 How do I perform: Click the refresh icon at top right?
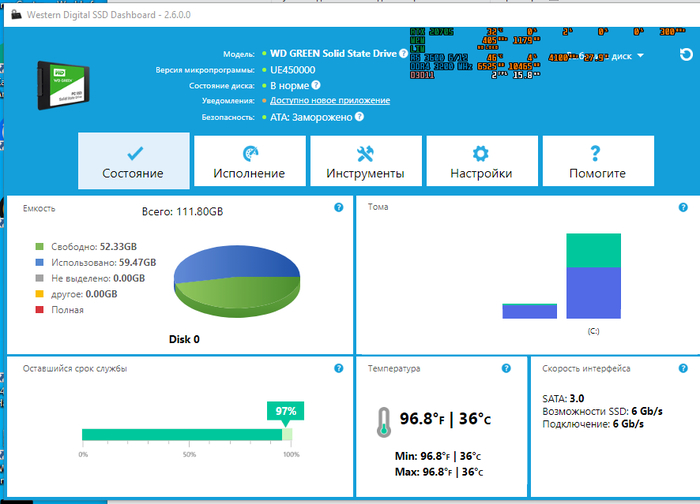(x=685, y=55)
